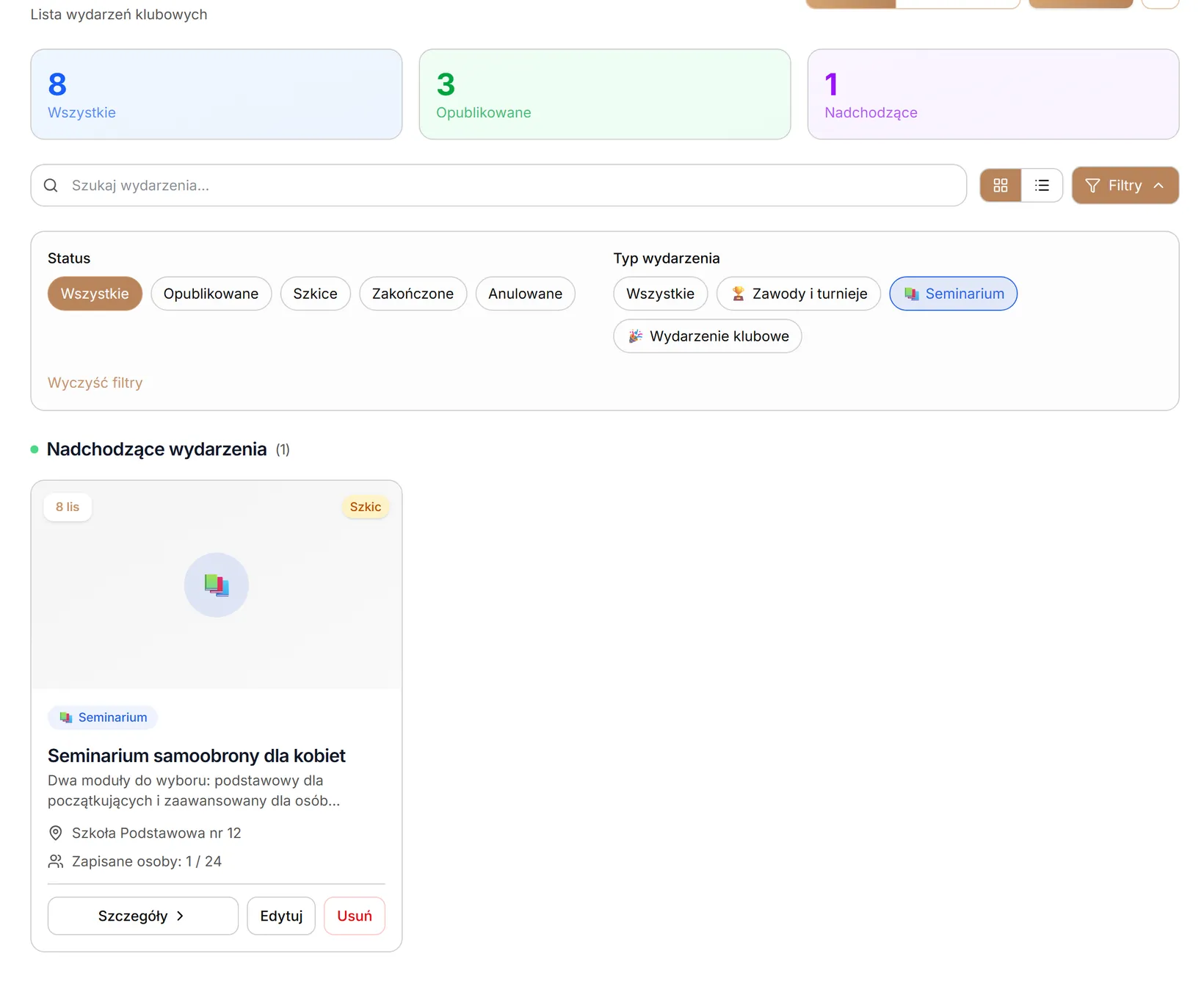
Task: Focus the Szukaj wydarzenia search field
Action: point(498,186)
